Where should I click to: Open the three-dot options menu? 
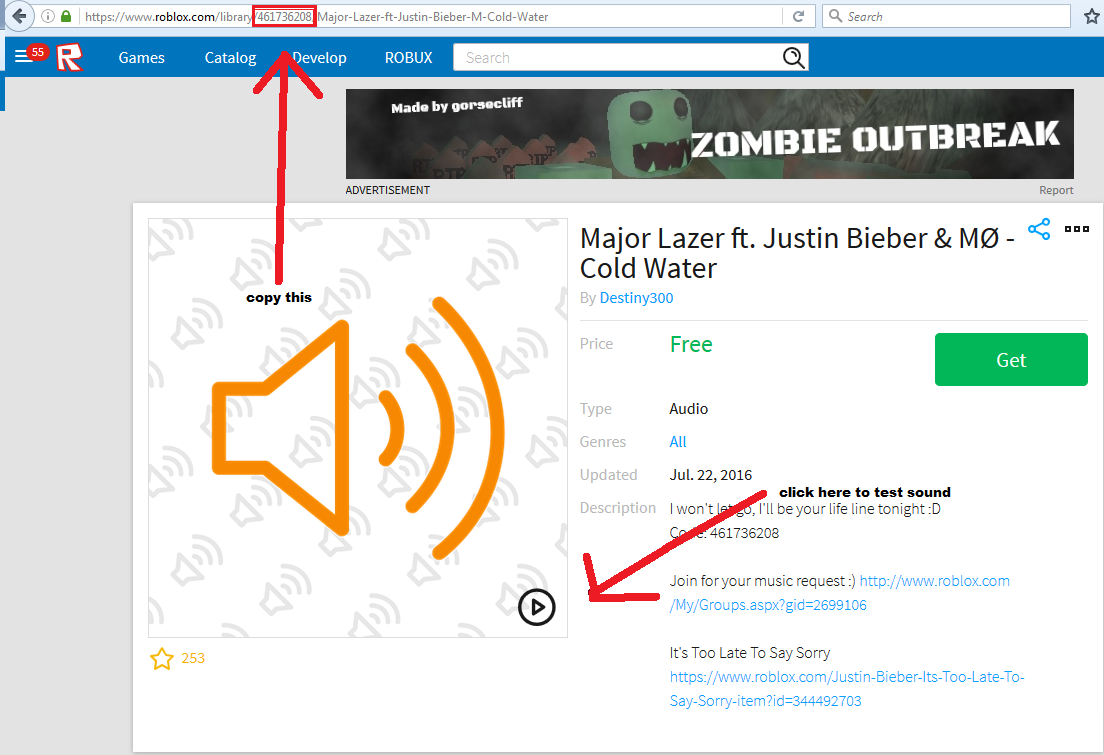(x=1077, y=229)
